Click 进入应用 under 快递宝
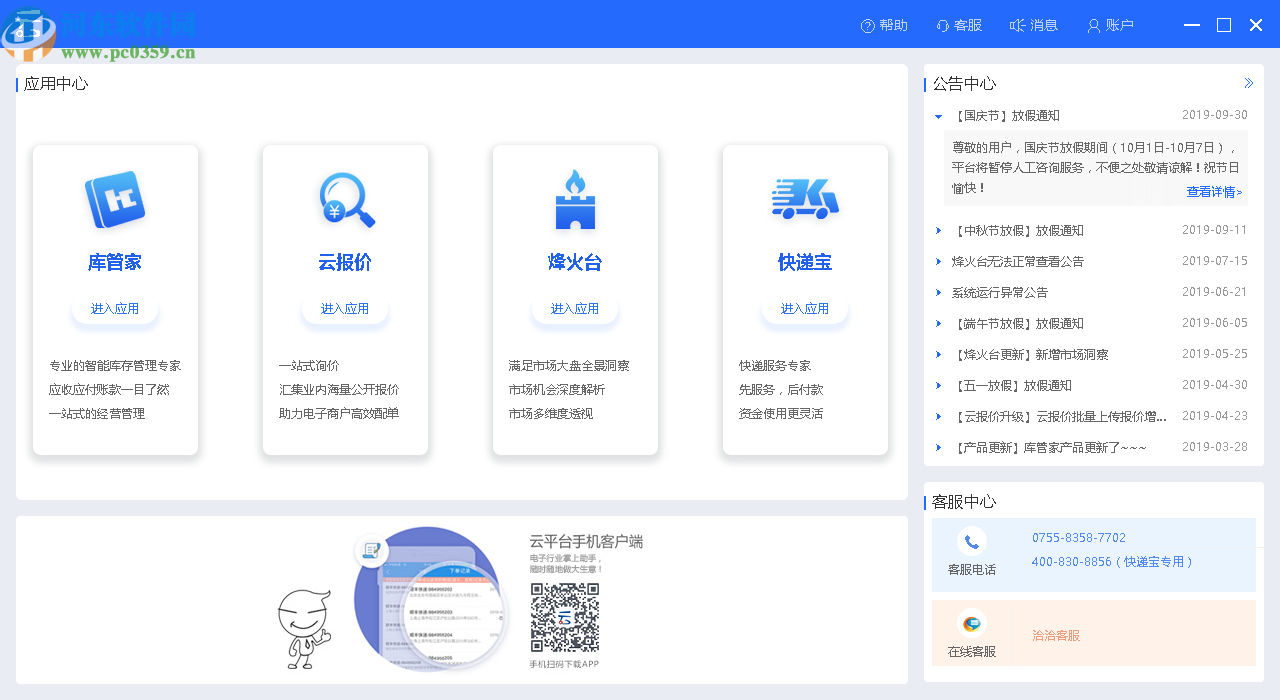Screen dimensions: 1280x700 (x=805, y=308)
